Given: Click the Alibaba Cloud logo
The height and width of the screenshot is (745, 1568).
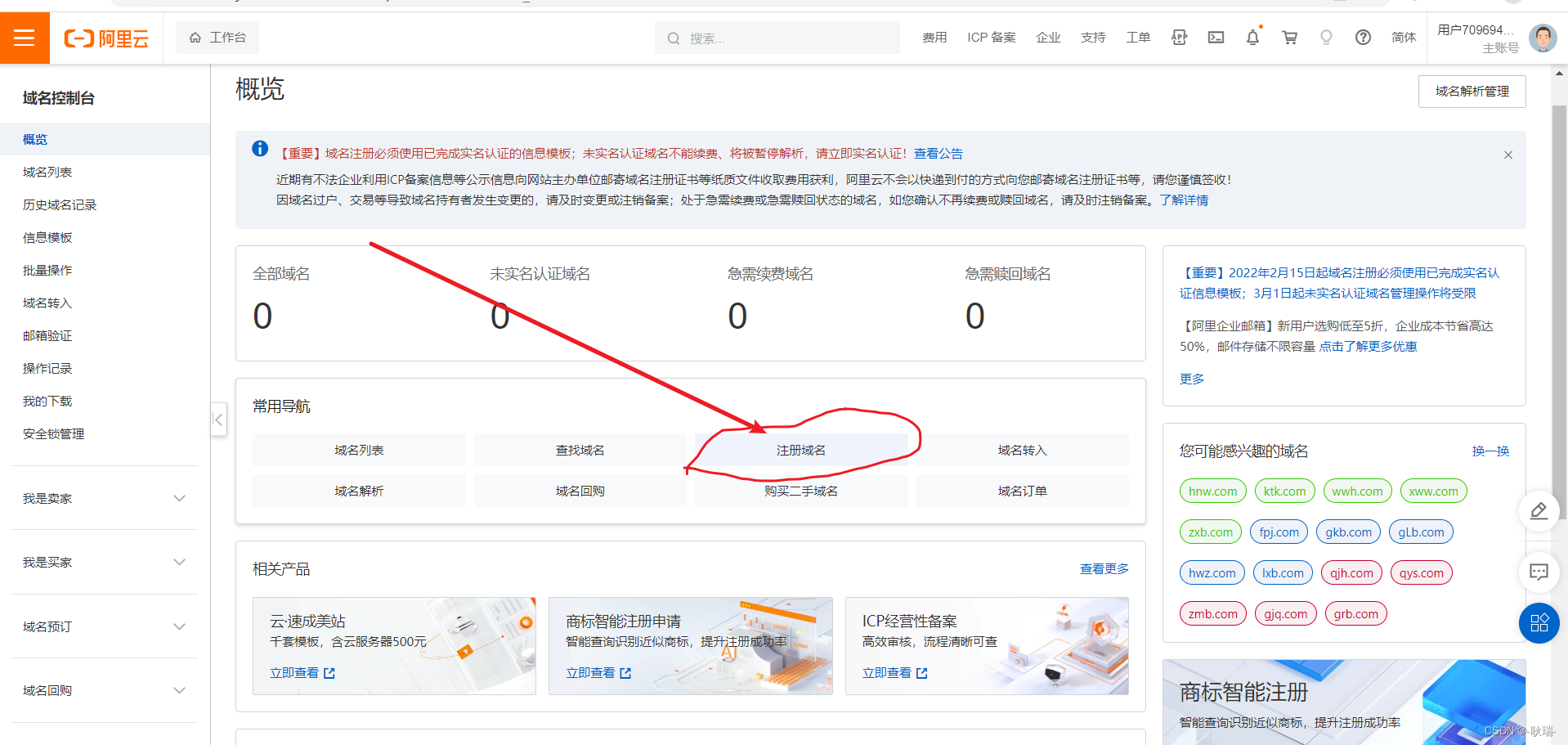Looking at the screenshot, I should coord(106,38).
